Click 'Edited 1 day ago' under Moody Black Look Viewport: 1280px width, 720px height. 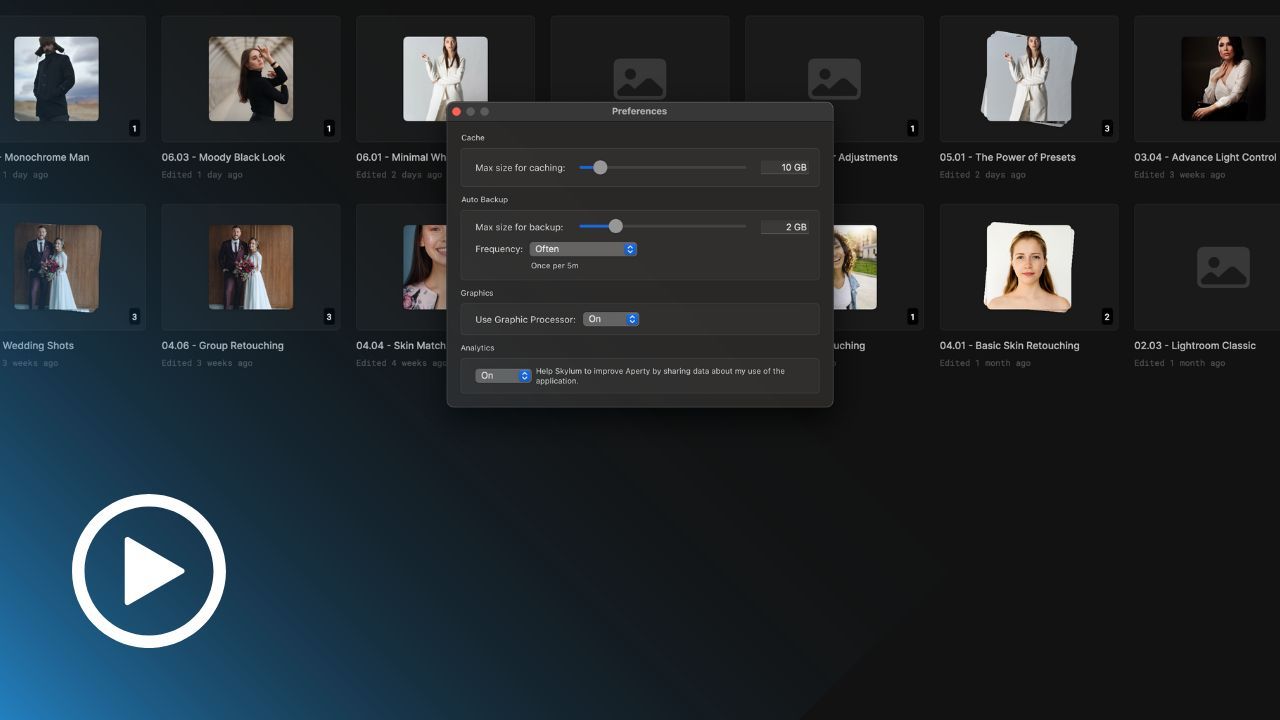point(202,175)
